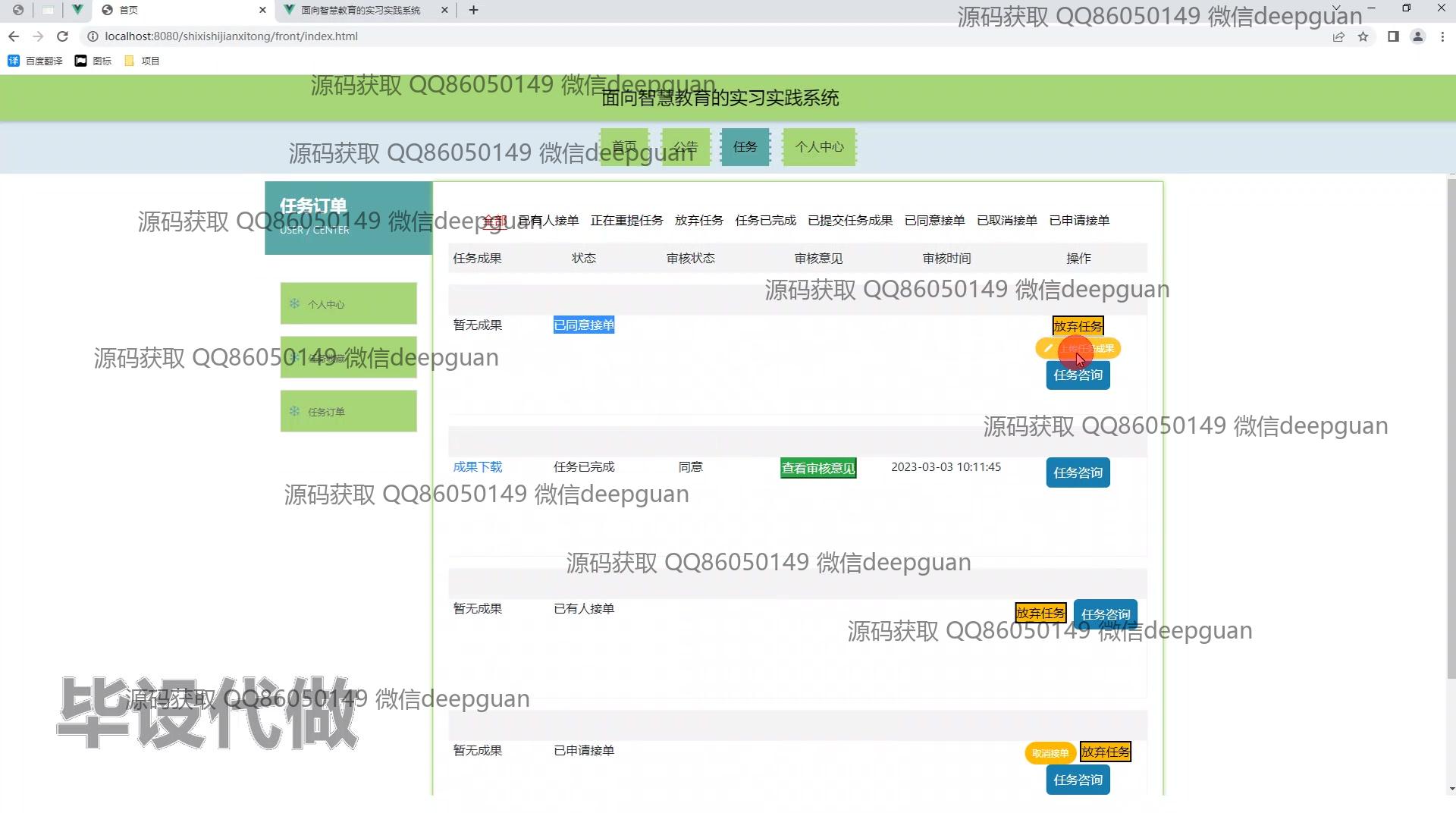Close the 面向智慧教育的实习实践系统 tab
Screen dimensions: 1456x813
[444, 10]
